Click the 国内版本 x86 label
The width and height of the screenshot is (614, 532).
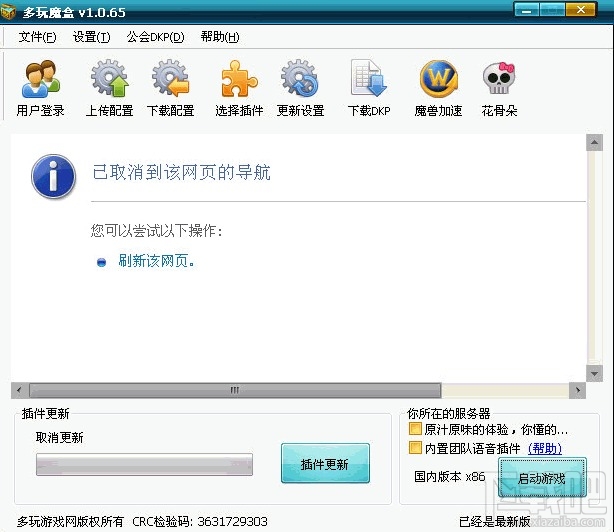pyautogui.click(x=450, y=476)
